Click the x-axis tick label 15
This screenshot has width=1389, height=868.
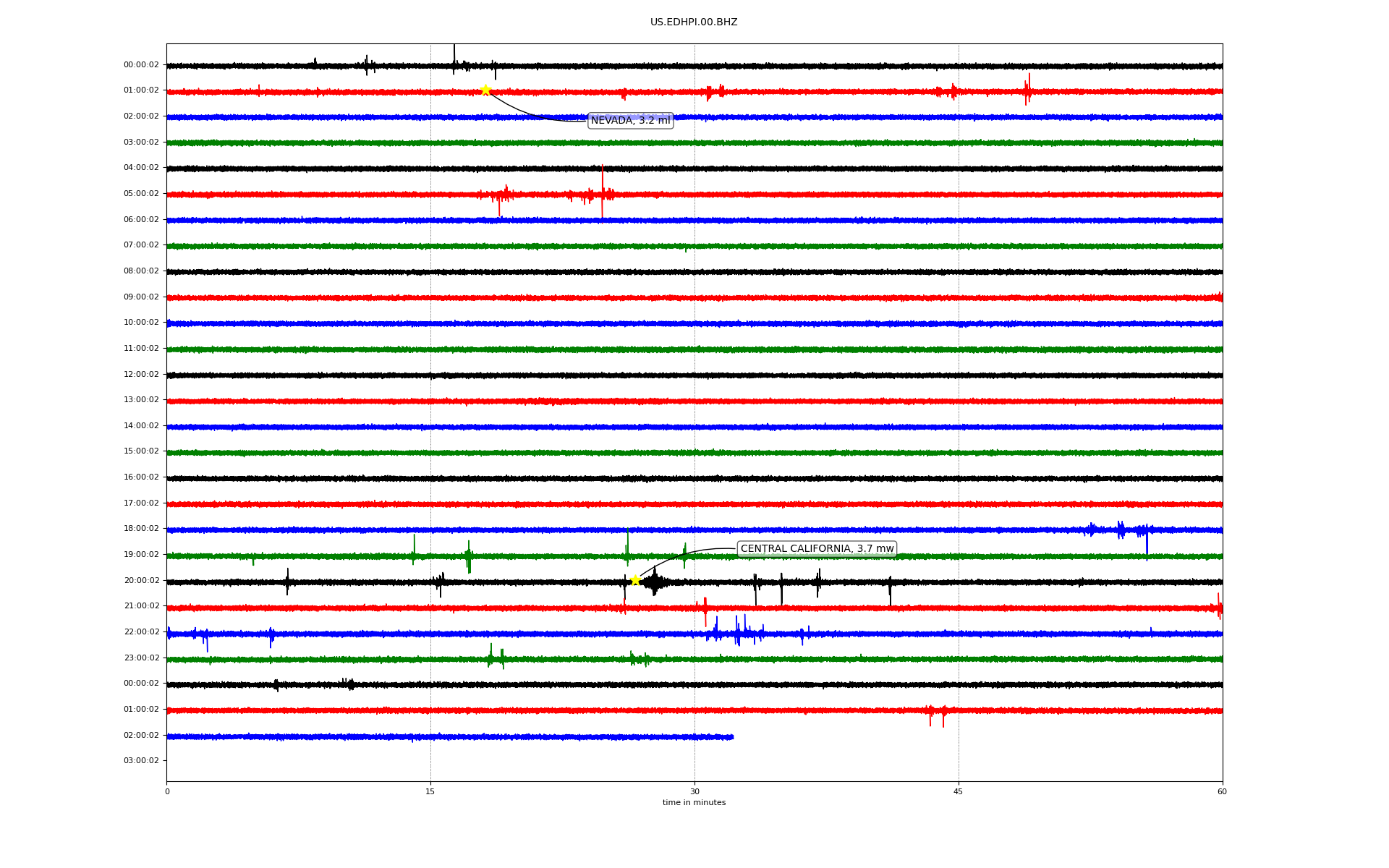430,791
